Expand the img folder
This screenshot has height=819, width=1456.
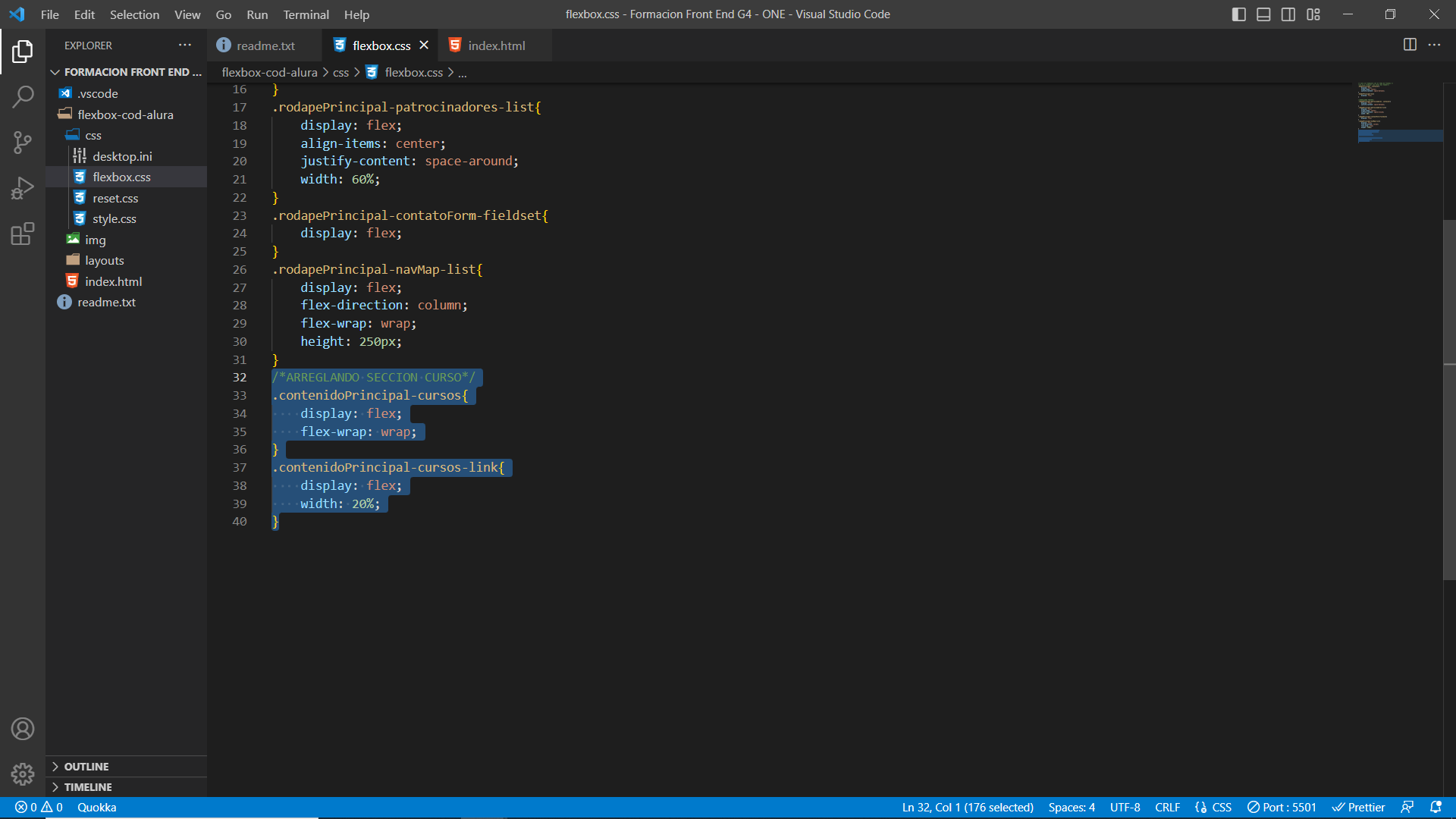[127, 240]
